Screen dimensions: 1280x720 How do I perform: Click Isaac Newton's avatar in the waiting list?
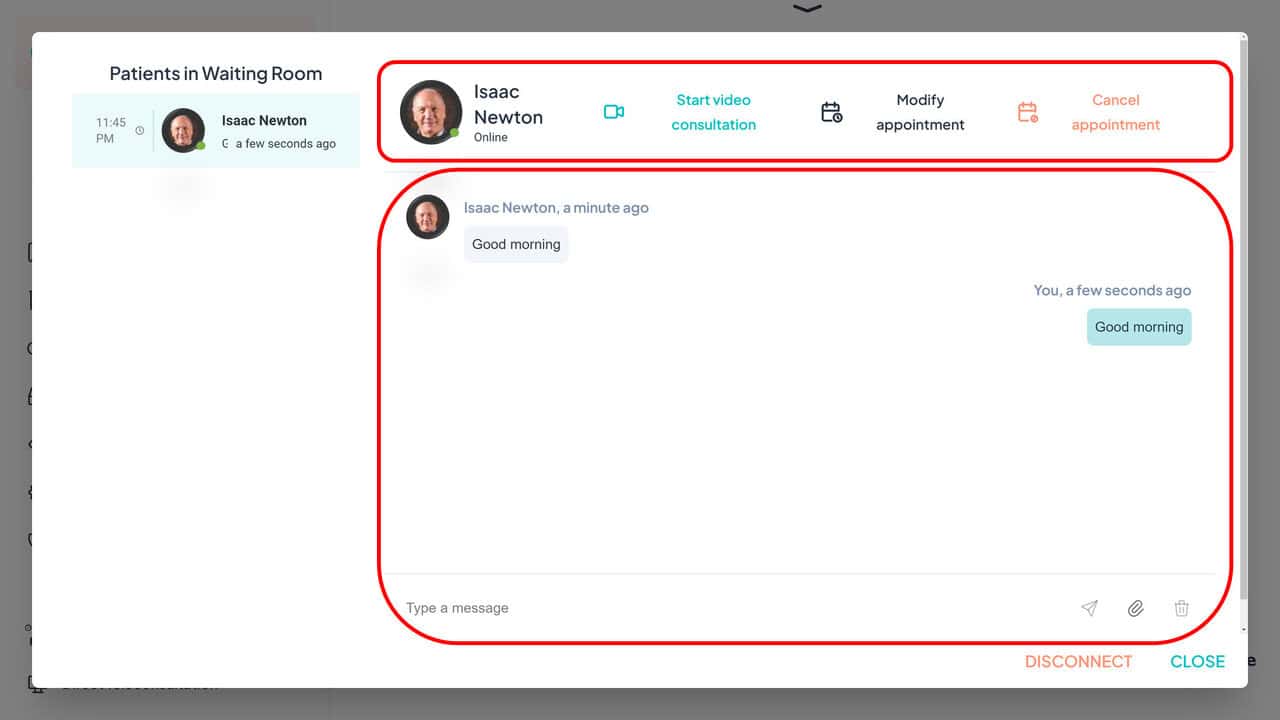point(183,130)
